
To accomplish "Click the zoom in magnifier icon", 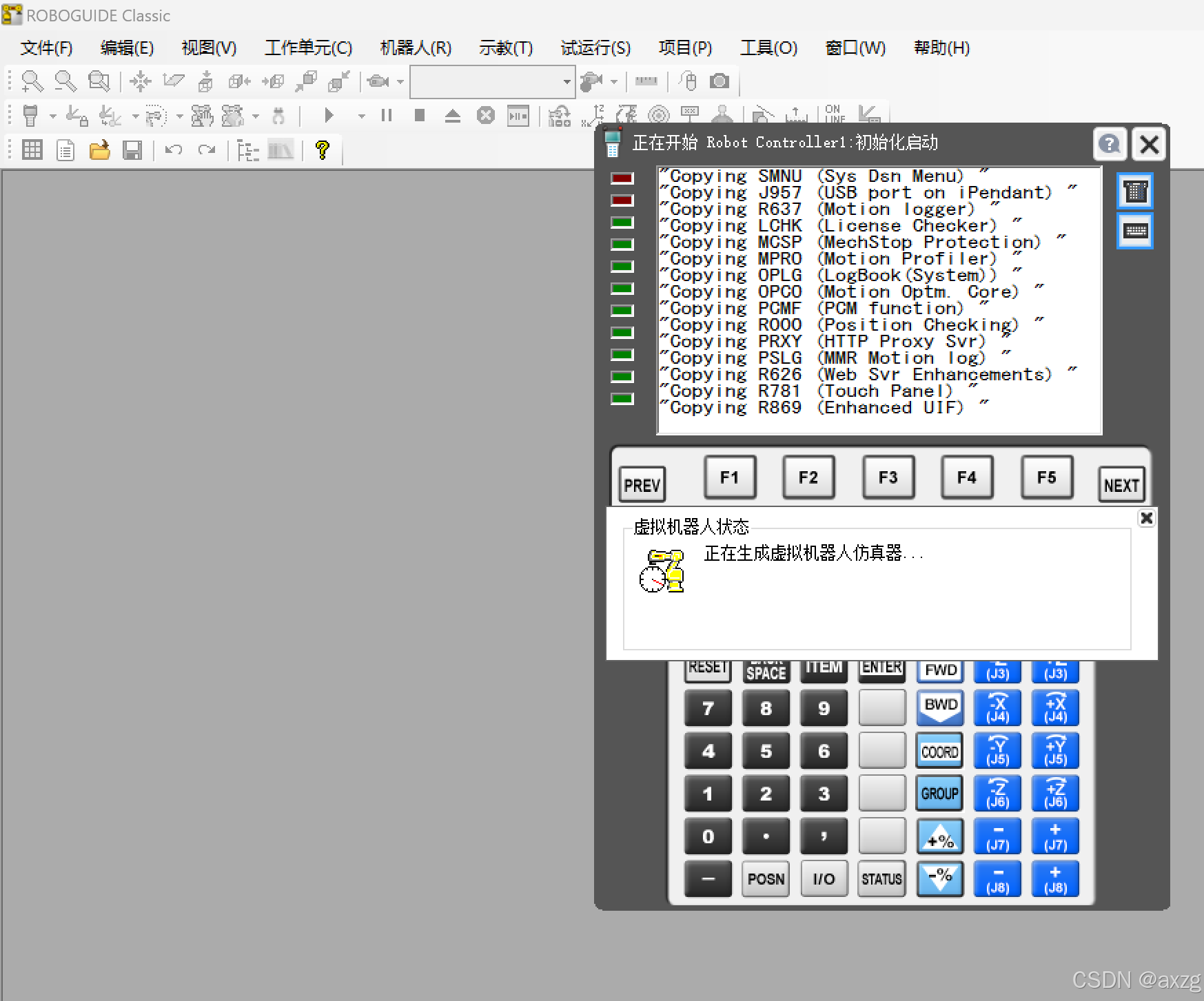I will [x=32, y=81].
